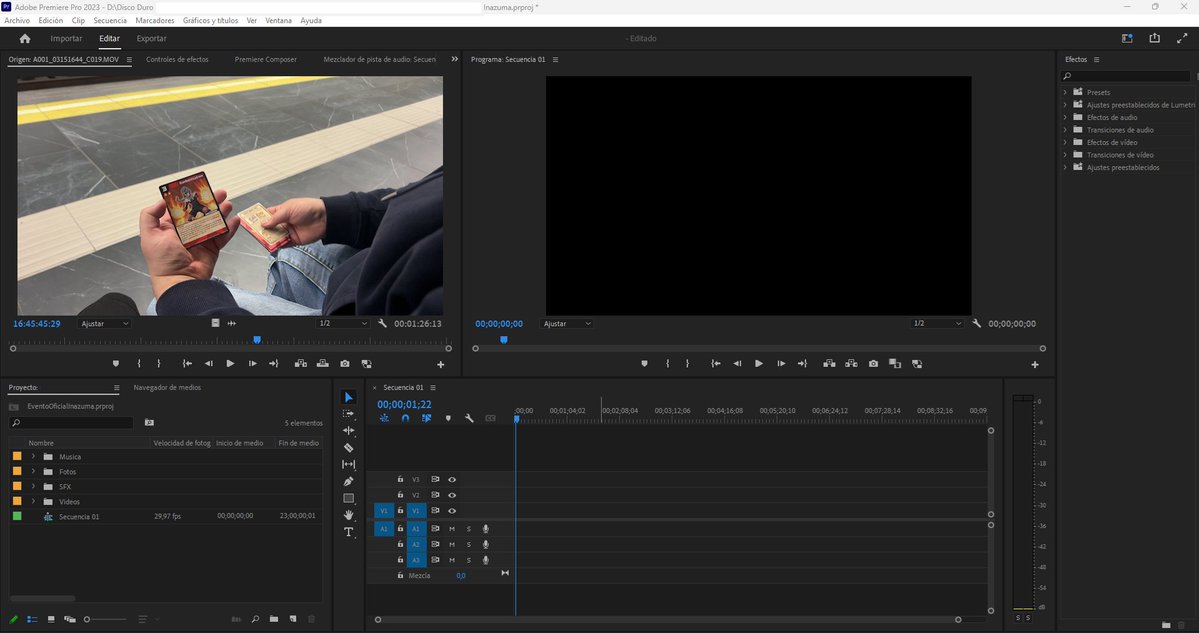Screen dimensions: 1199x633
Task: Switch to Controles de efectos tab
Action: pos(177,59)
